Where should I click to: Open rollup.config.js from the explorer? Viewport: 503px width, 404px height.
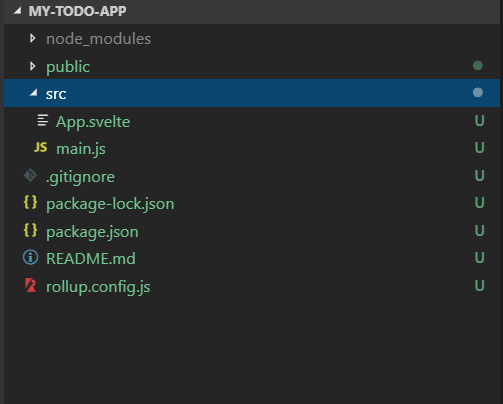98,287
